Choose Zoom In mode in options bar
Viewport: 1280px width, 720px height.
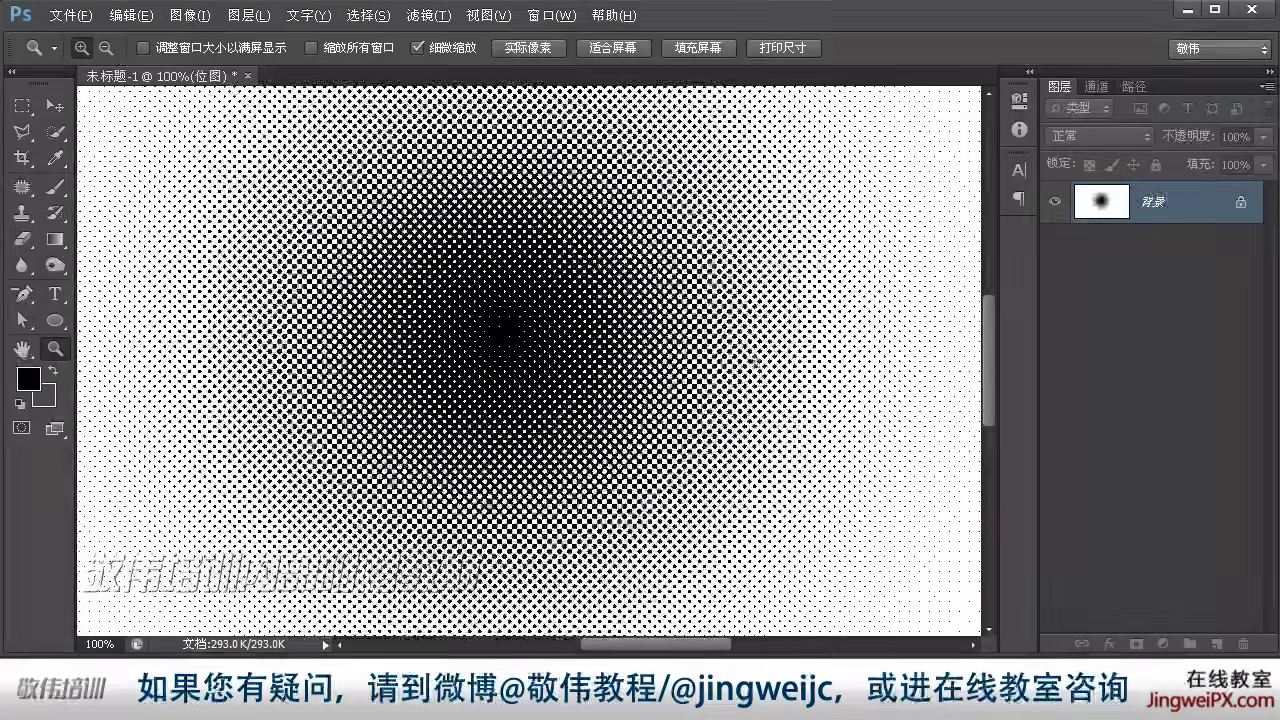[x=82, y=48]
